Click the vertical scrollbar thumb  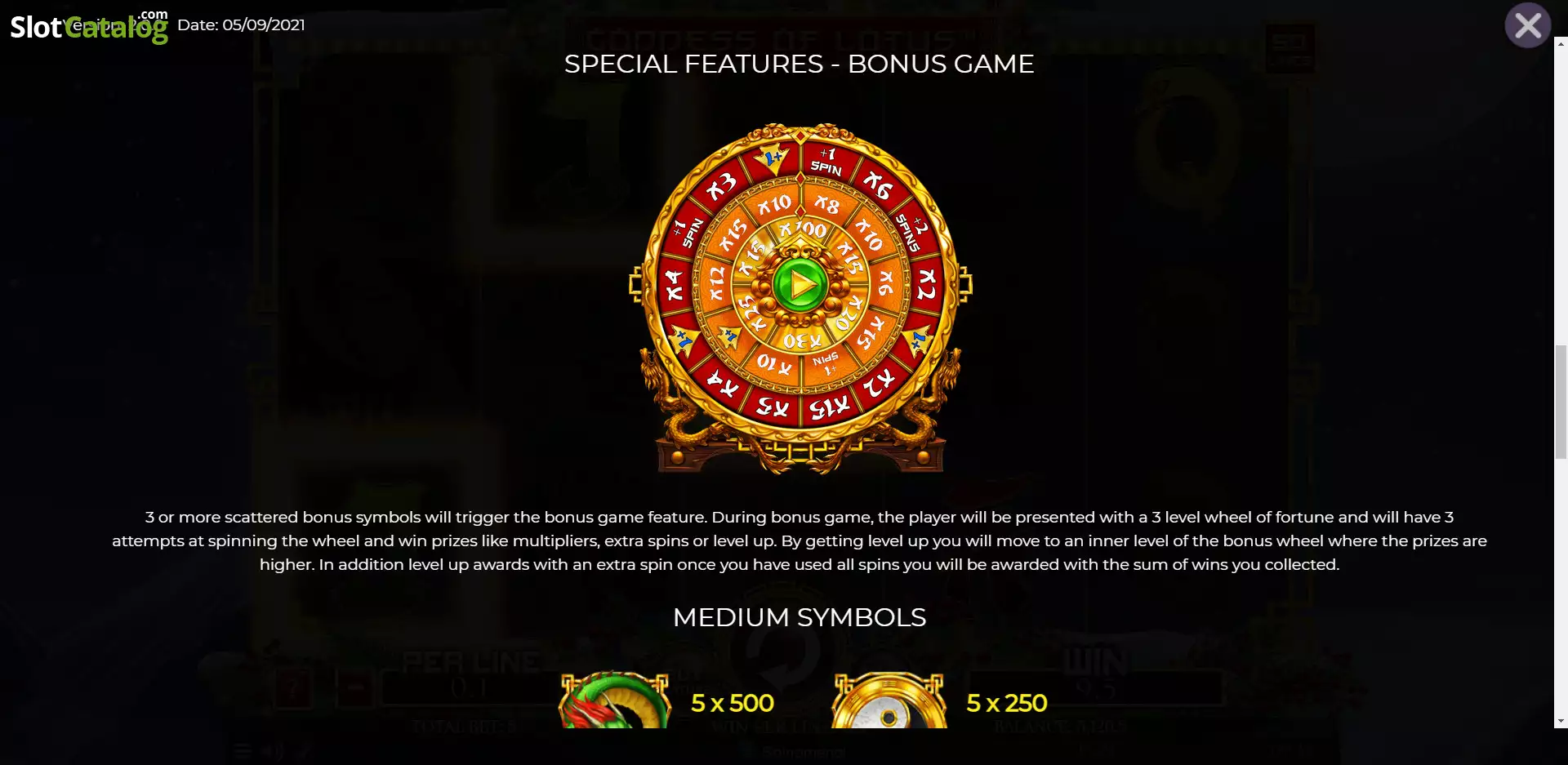pos(1561,403)
